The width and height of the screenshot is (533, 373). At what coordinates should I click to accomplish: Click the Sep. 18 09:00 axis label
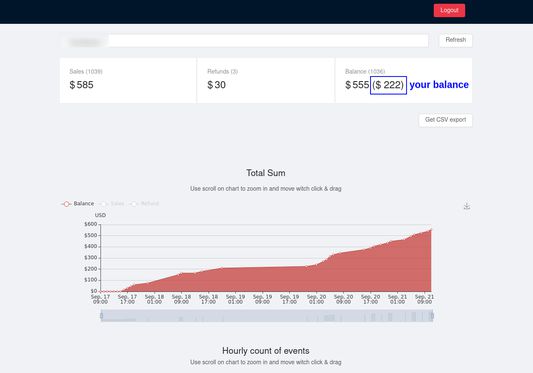click(x=181, y=299)
